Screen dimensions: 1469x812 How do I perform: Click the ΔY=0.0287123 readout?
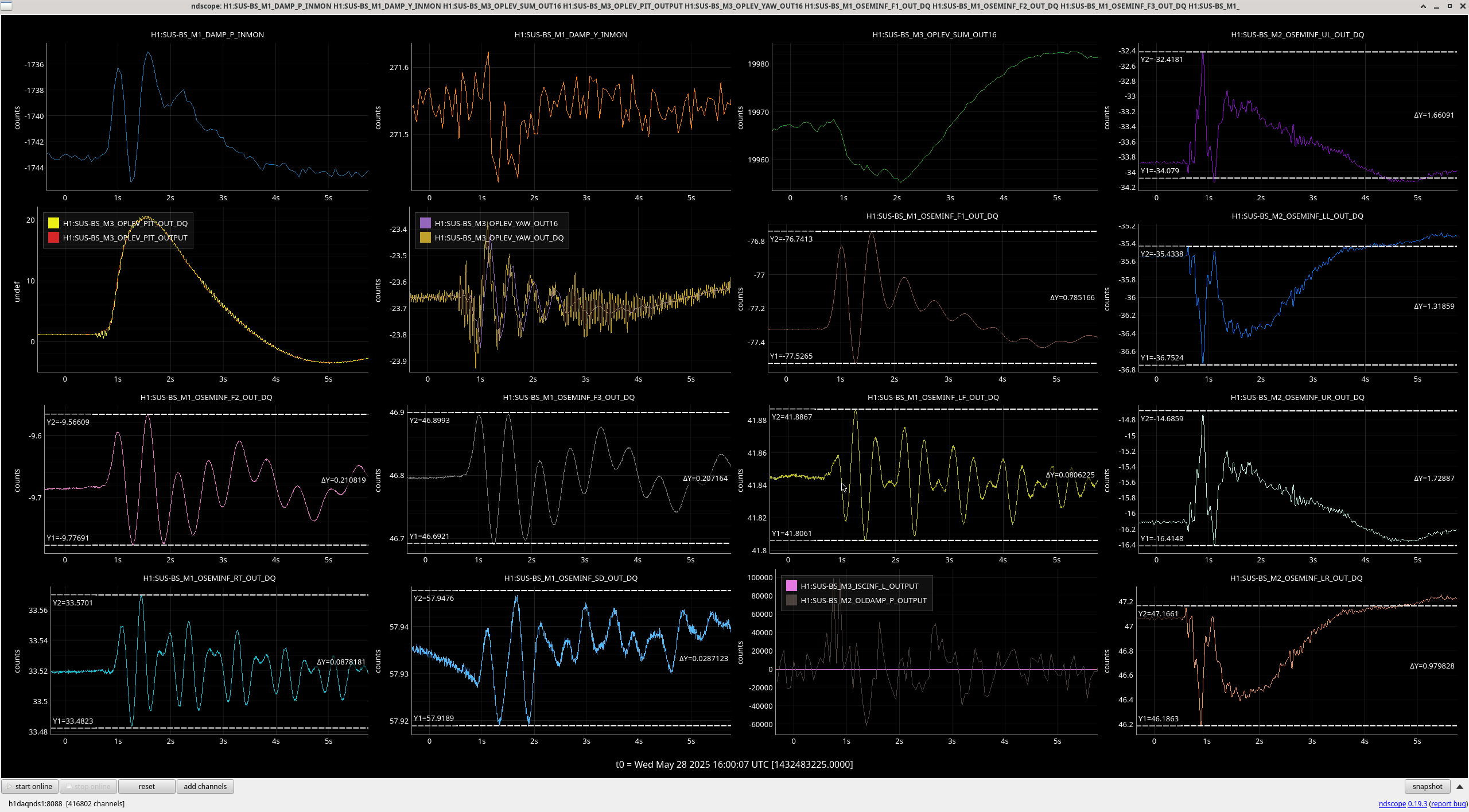coord(704,658)
